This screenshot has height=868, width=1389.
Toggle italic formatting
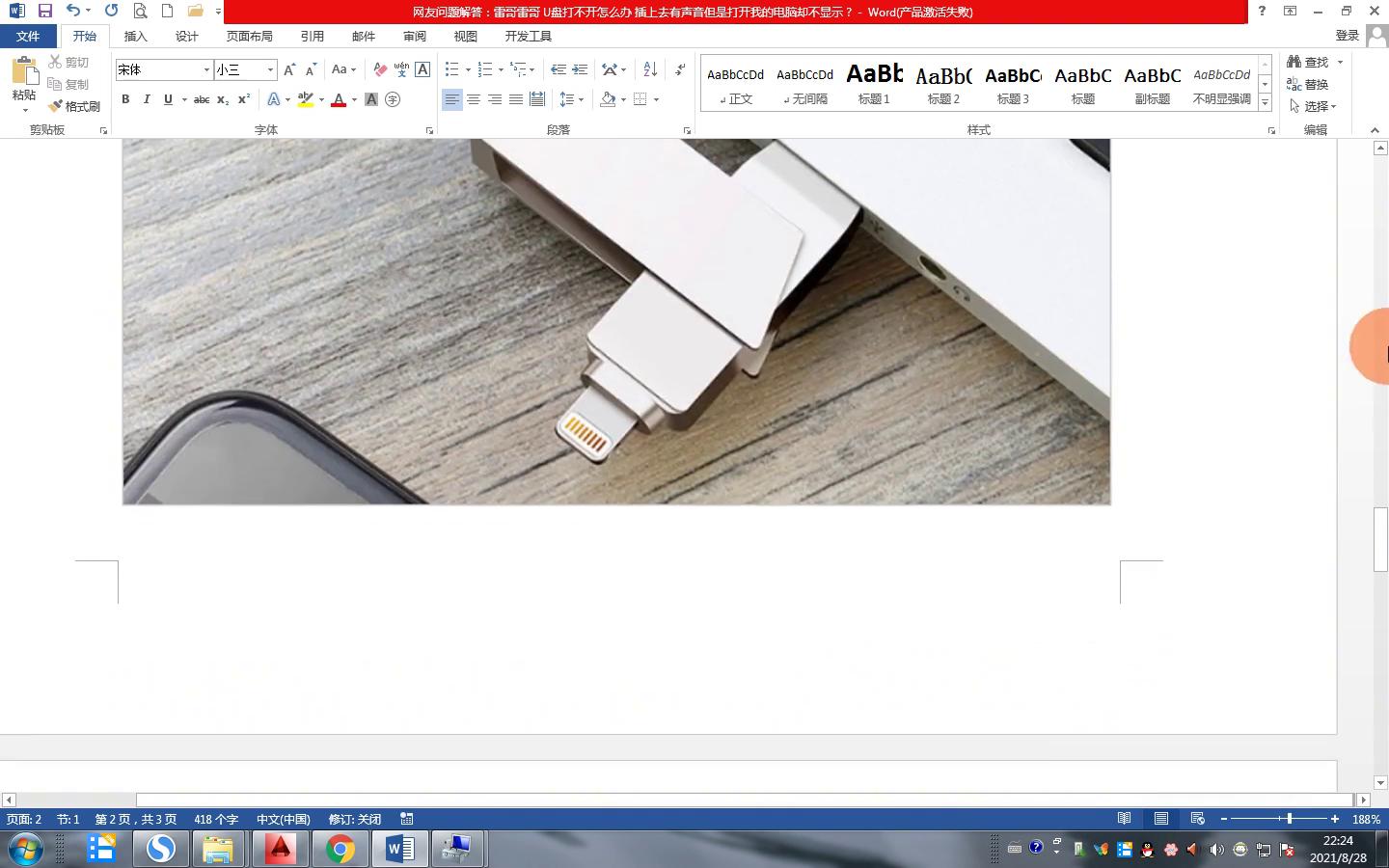tap(146, 99)
